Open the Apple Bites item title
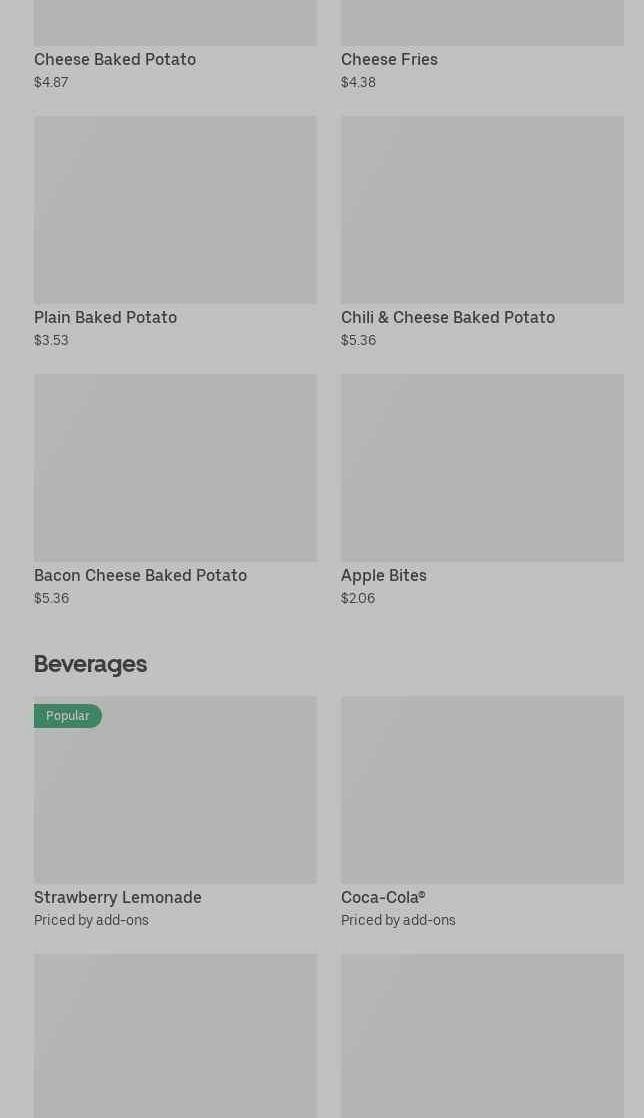Viewport: 644px width, 1118px height. (x=383, y=575)
